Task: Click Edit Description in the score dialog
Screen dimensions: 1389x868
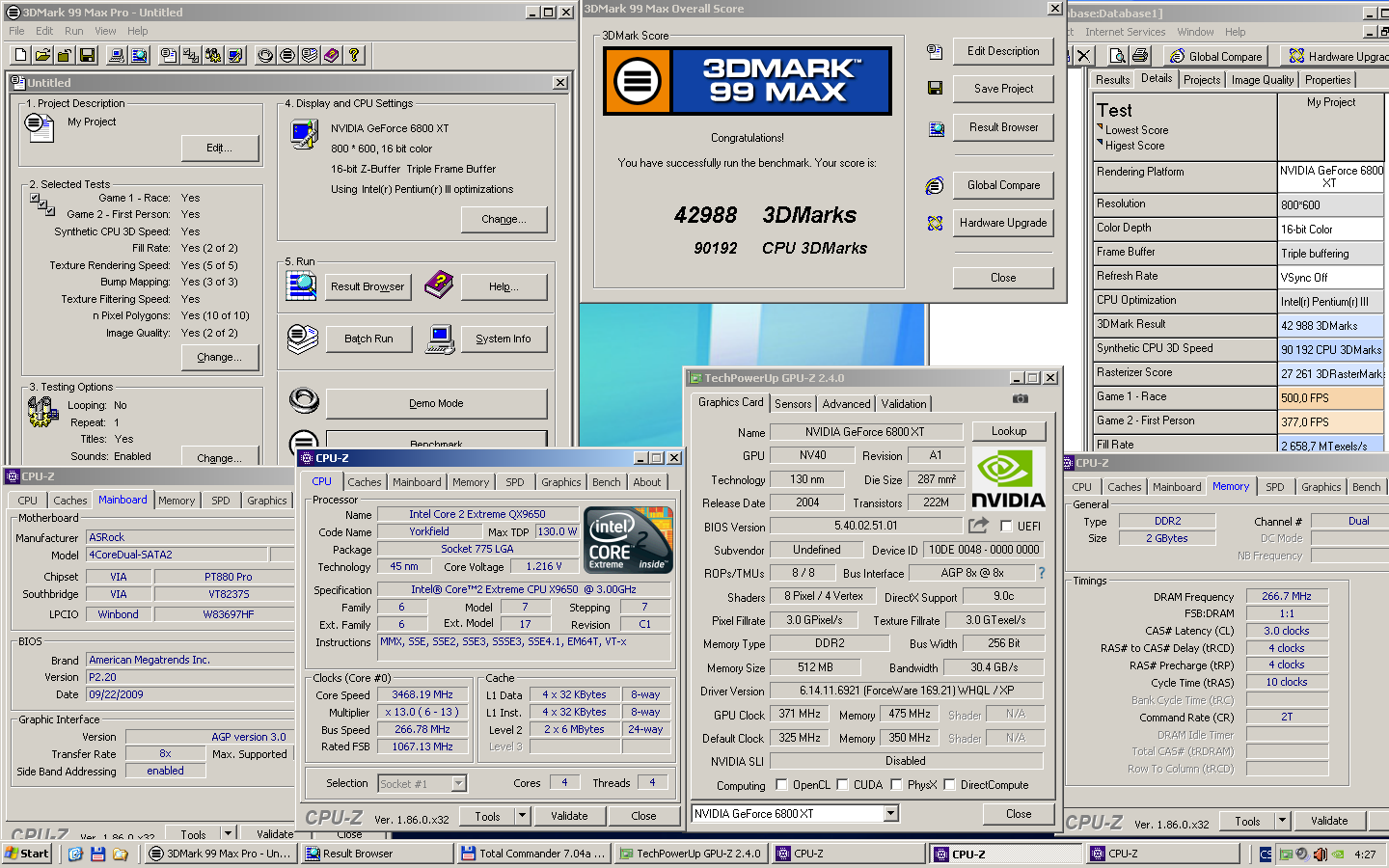Action: 1003,51
